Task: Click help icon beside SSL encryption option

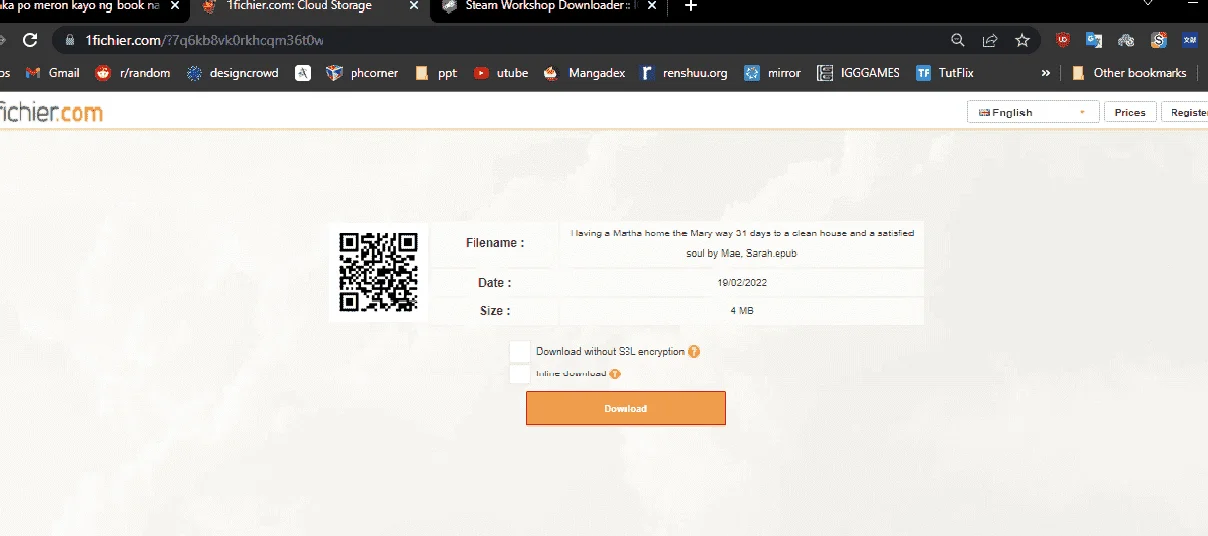Action: point(694,352)
